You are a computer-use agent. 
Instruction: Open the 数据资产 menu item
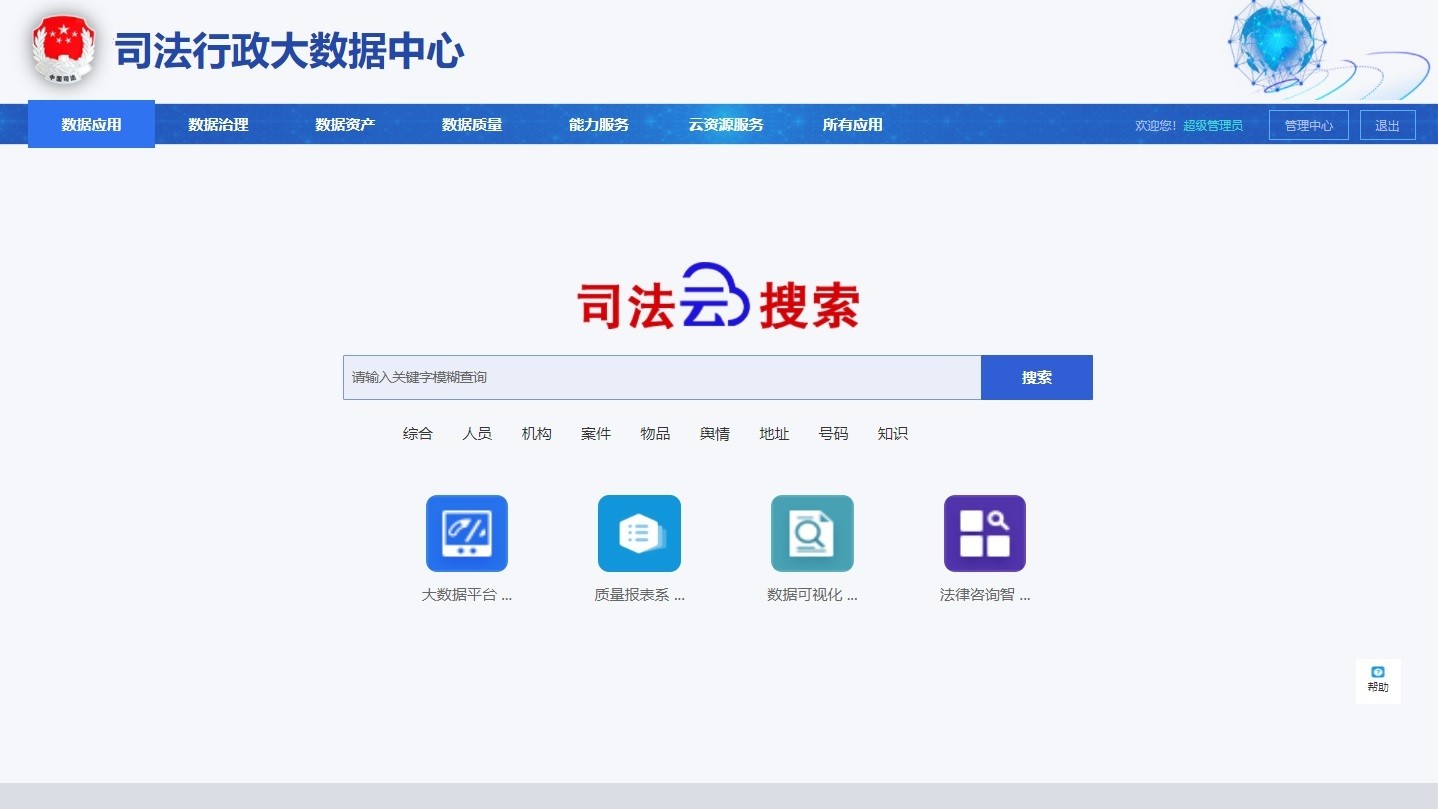pos(345,125)
